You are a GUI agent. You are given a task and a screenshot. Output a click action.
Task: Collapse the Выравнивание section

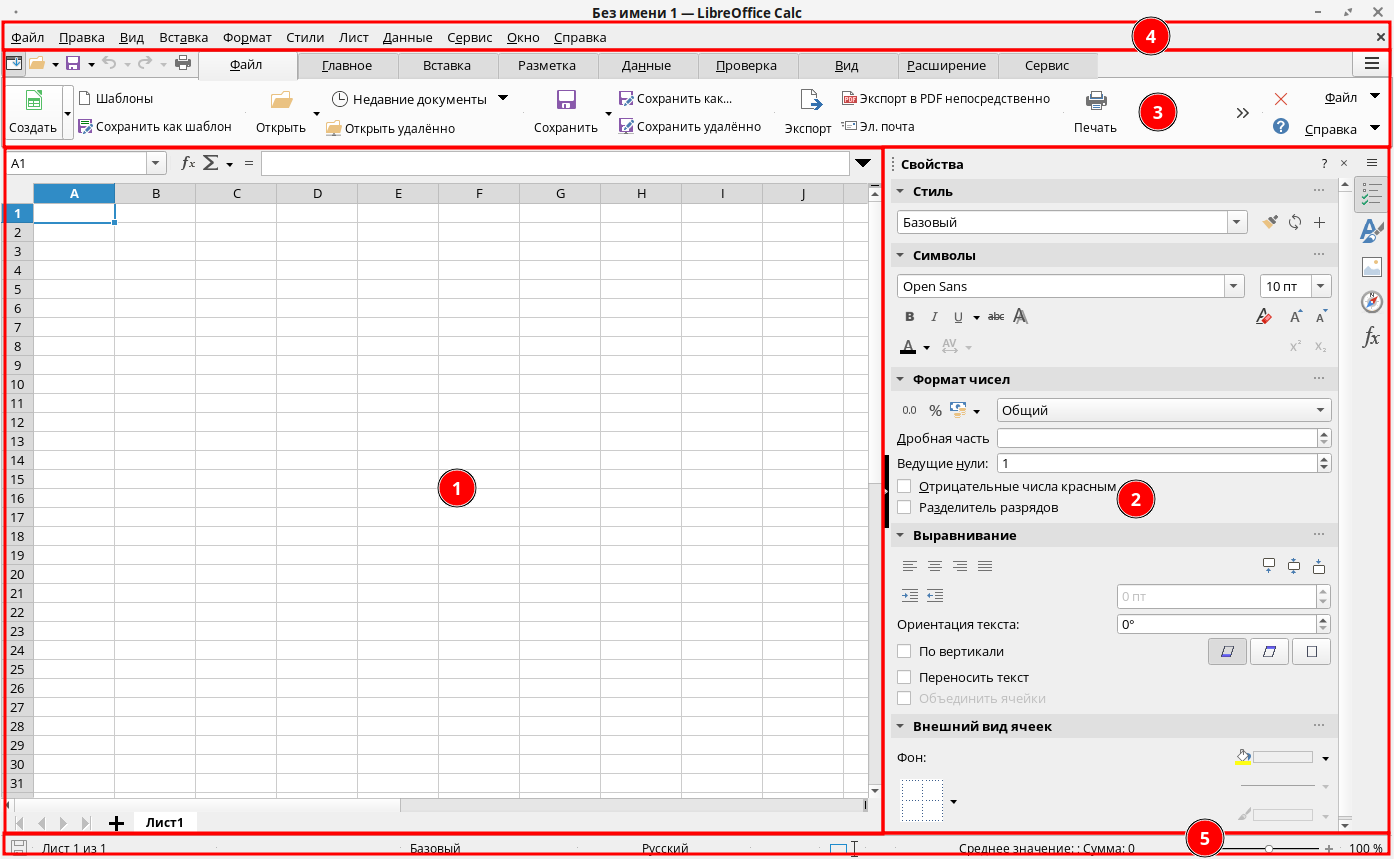tap(900, 535)
